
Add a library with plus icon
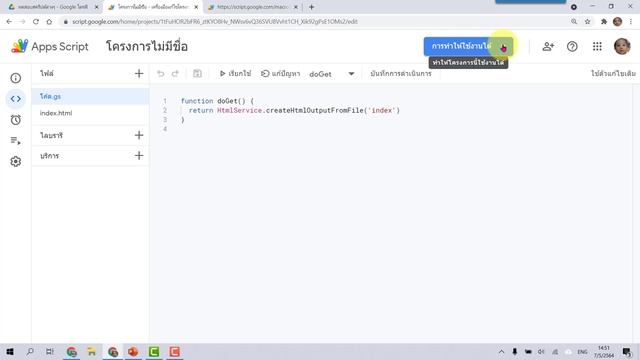(139, 135)
